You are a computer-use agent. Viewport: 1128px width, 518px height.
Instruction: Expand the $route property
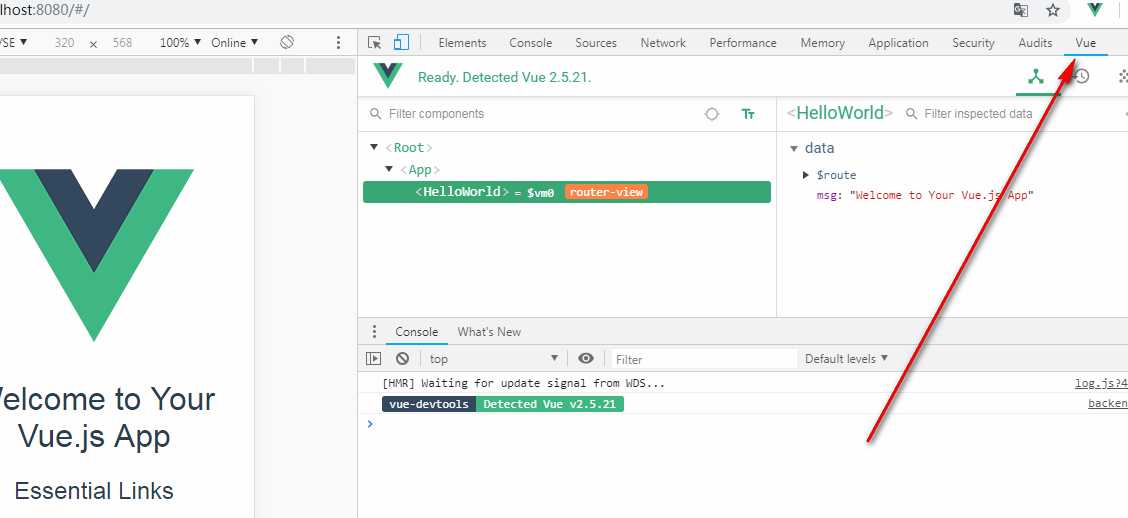pyautogui.click(x=806, y=175)
